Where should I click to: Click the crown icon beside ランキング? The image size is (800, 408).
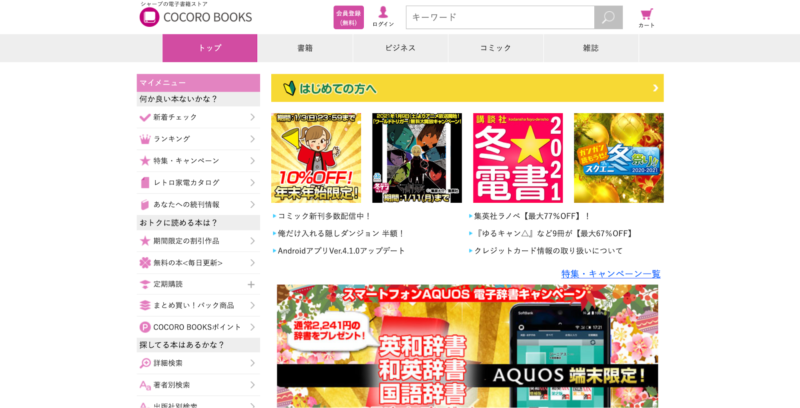[x=145, y=139]
